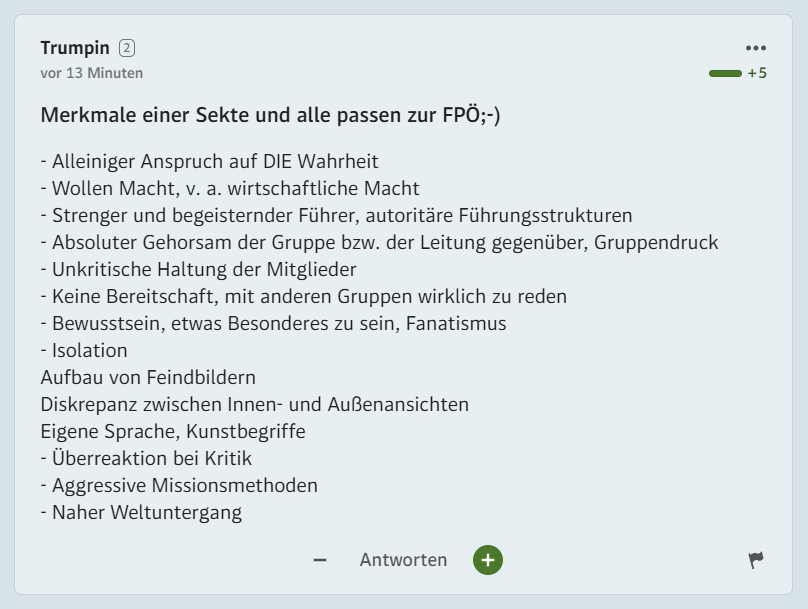Click the line 'Aufbau von Feindbildern'
808x609 pixels.
tap(148, 377)
